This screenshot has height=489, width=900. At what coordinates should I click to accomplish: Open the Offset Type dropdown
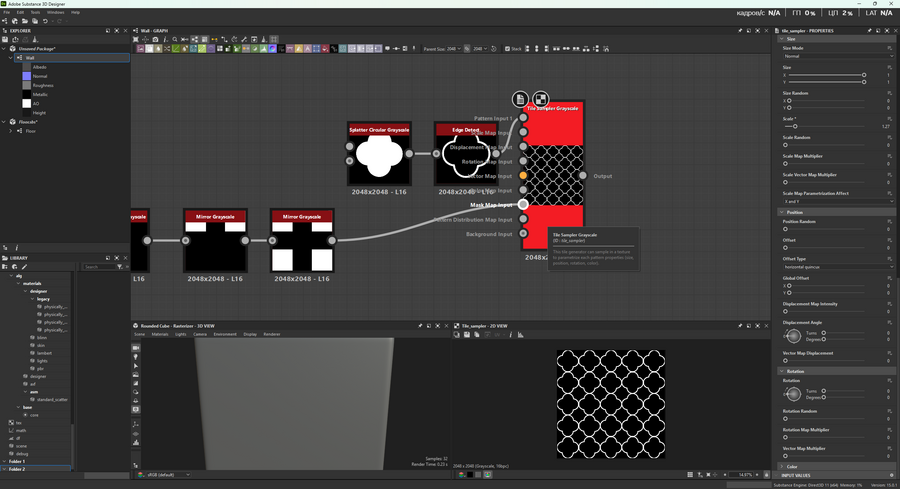(838, 266)
